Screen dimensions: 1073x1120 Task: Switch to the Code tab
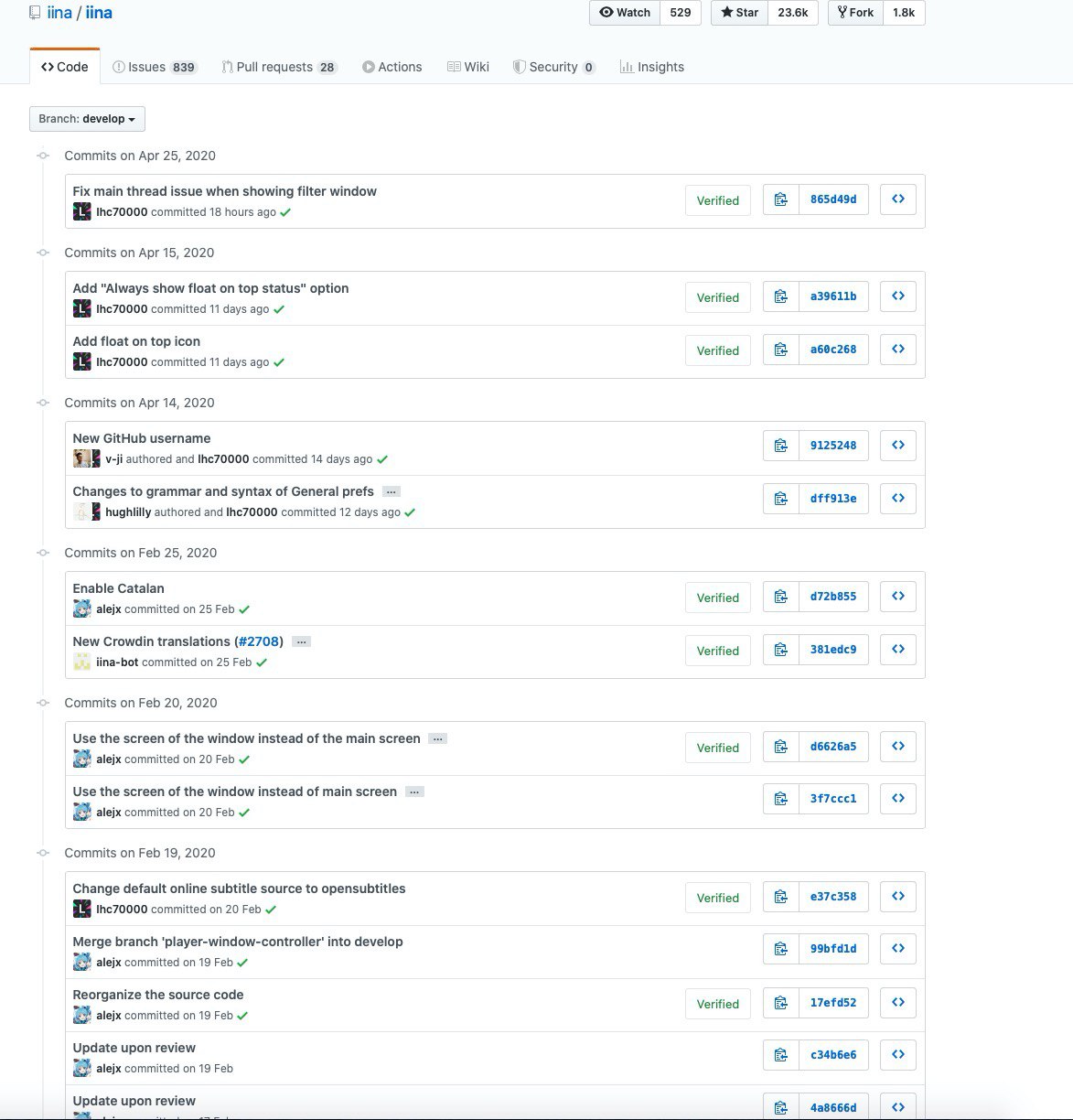(x=65, y=67)
